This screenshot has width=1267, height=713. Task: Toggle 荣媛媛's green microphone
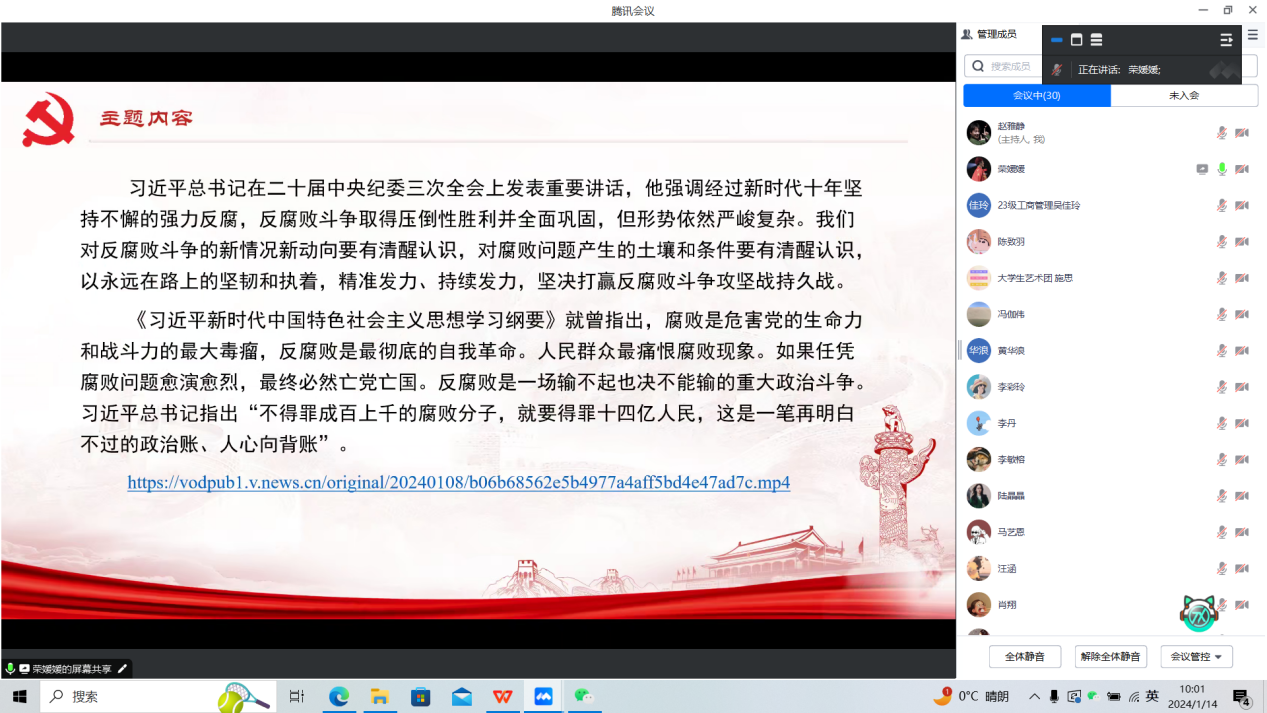1222,169
